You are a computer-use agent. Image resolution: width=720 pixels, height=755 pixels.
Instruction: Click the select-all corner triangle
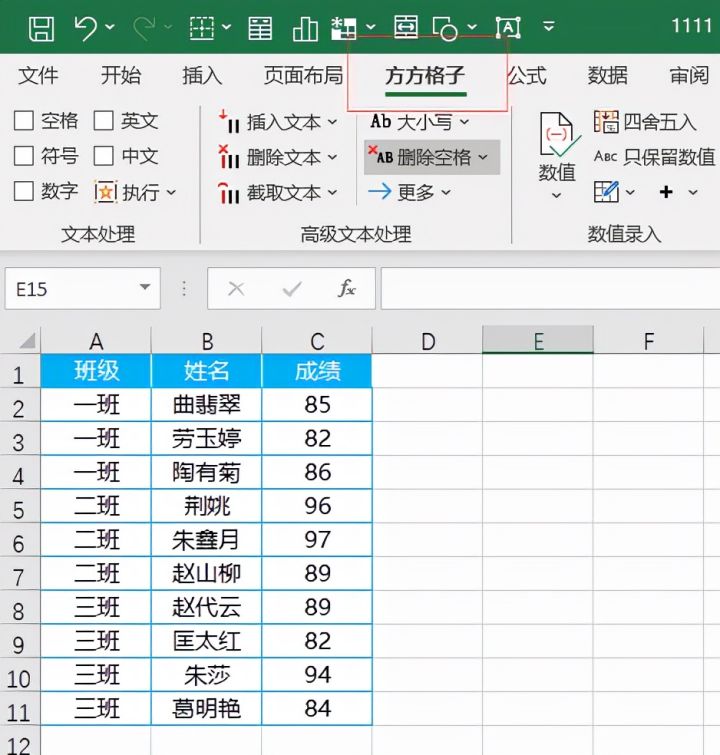(26, 340)
